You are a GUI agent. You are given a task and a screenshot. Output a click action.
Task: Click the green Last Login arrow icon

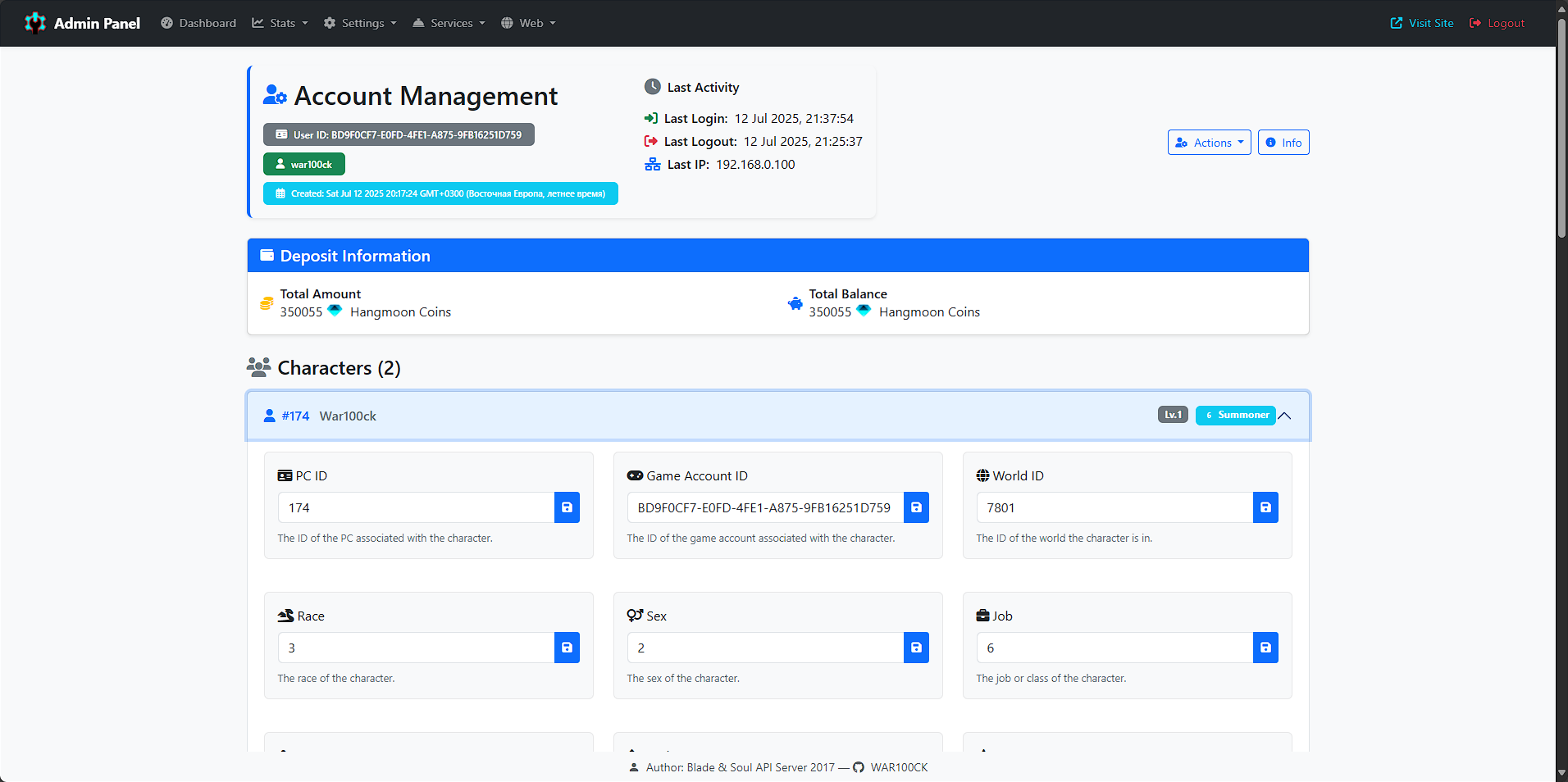pos(651,118)
